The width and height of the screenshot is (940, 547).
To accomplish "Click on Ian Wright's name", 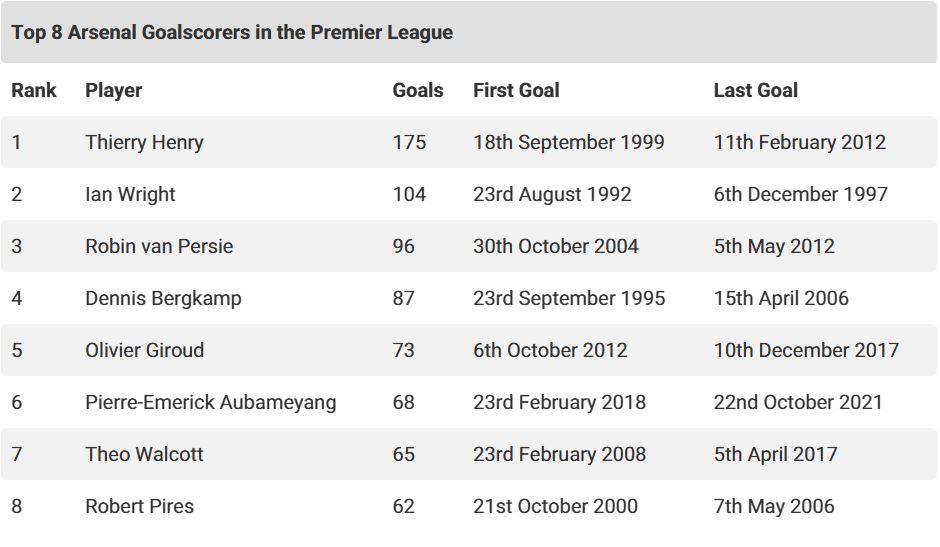I will point(130,194).
